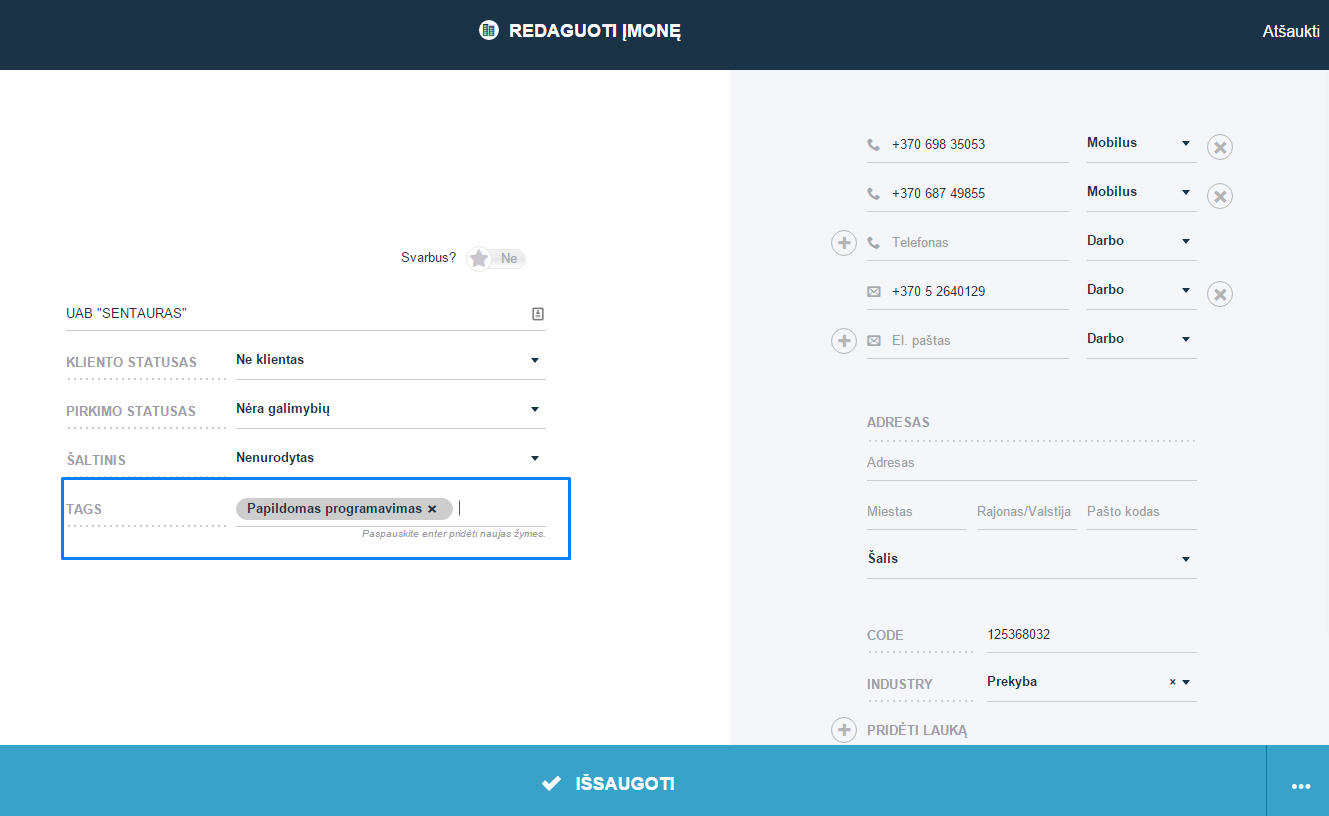Clear the Prekyba industry selection

coord(1172,682)
